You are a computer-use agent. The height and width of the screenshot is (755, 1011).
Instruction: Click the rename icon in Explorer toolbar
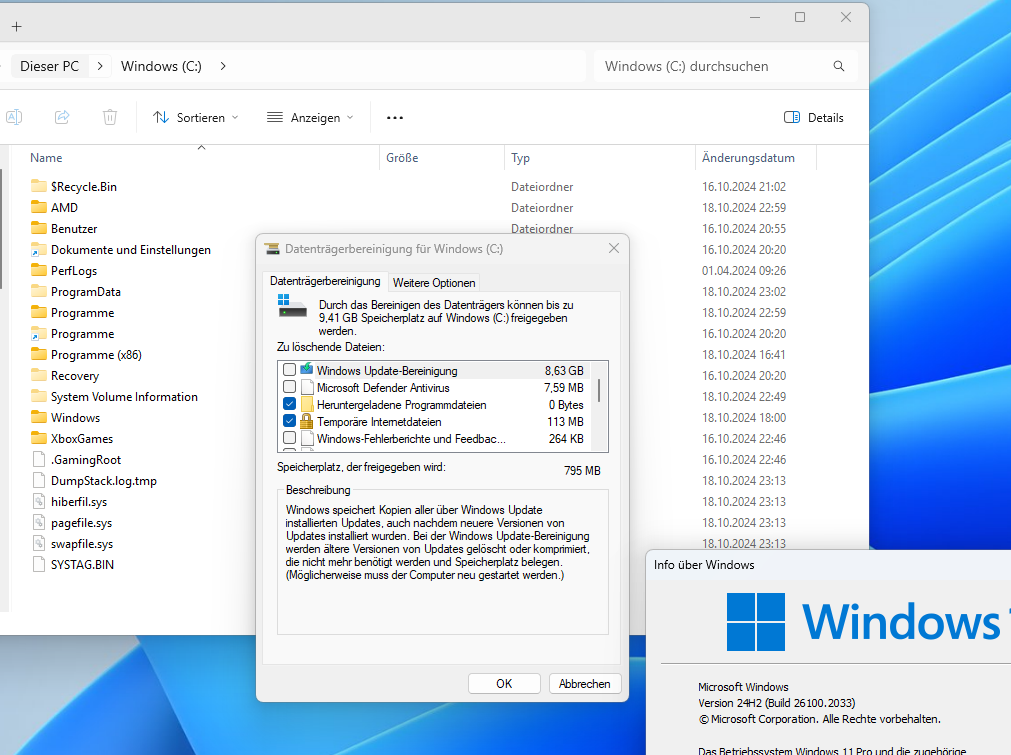tap(14, 117)
